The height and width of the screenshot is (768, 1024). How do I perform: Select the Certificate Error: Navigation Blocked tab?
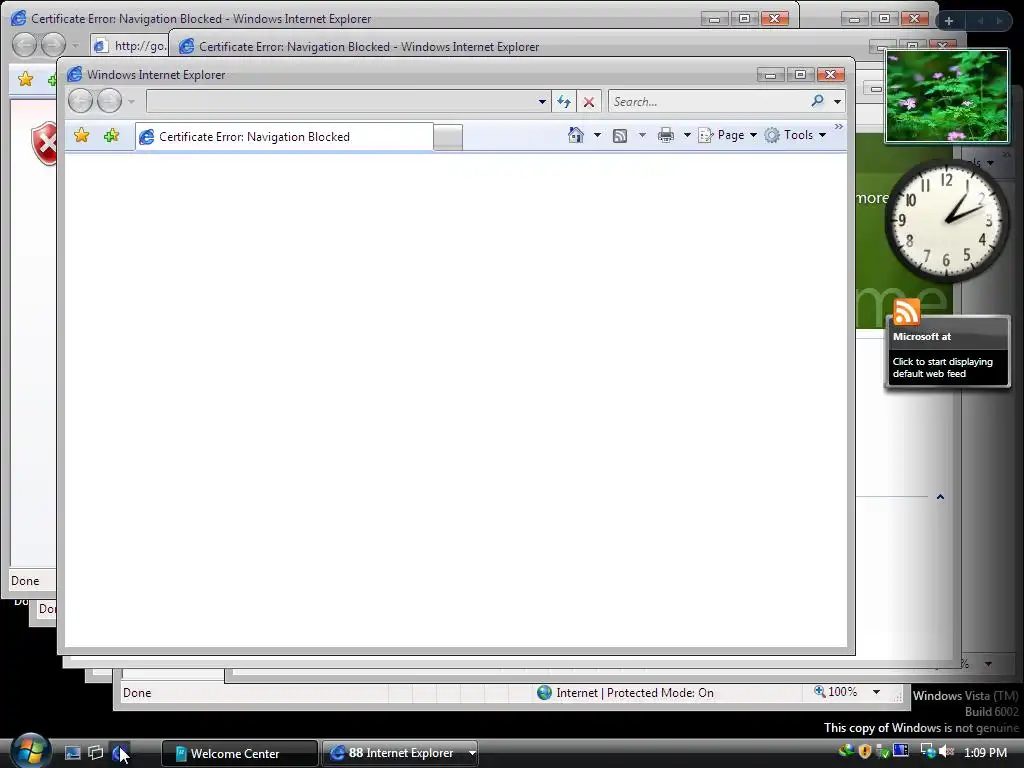[284, 136]
